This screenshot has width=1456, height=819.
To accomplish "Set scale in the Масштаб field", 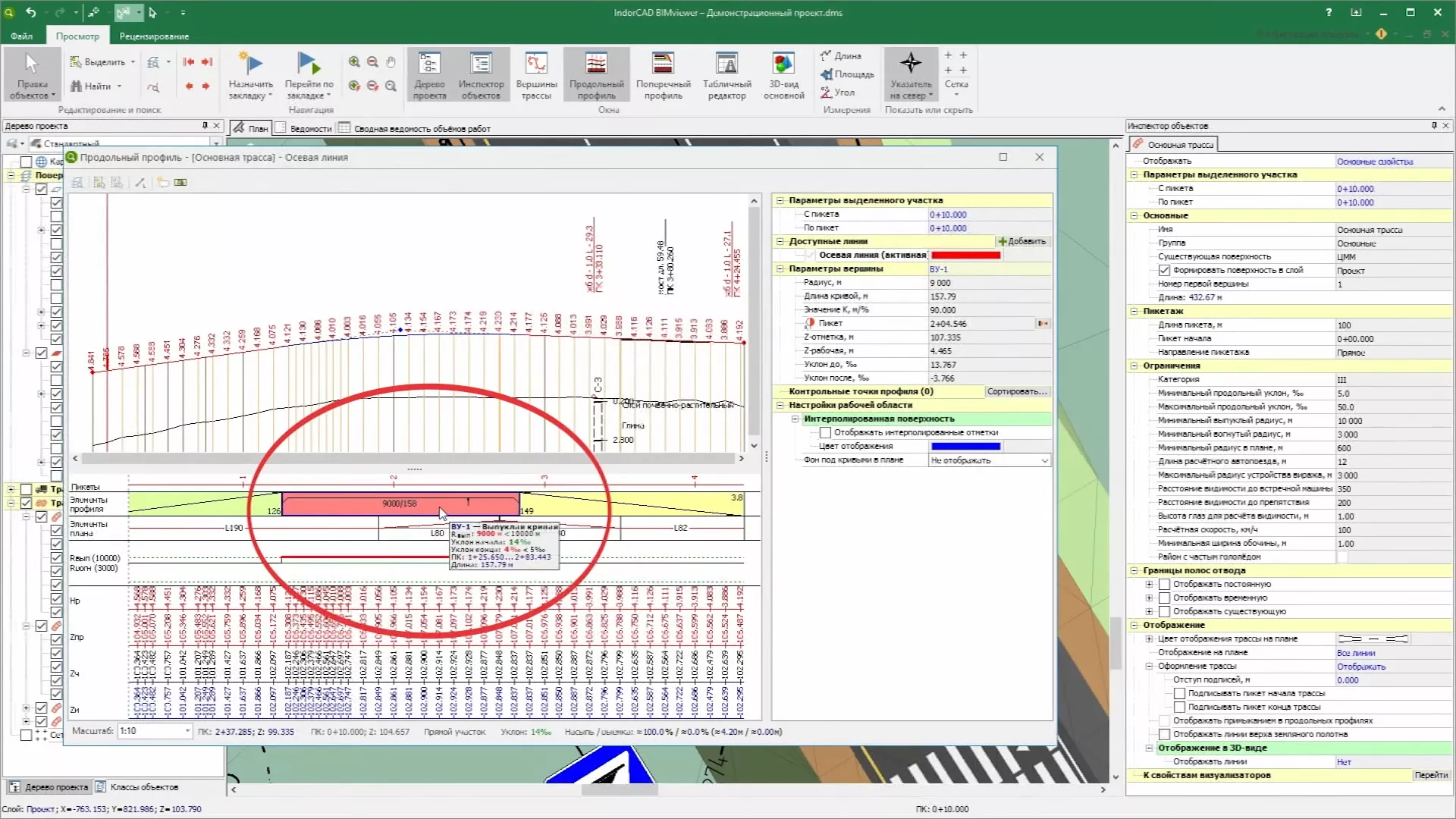I will pyautogui.click(x=152, y=731).
